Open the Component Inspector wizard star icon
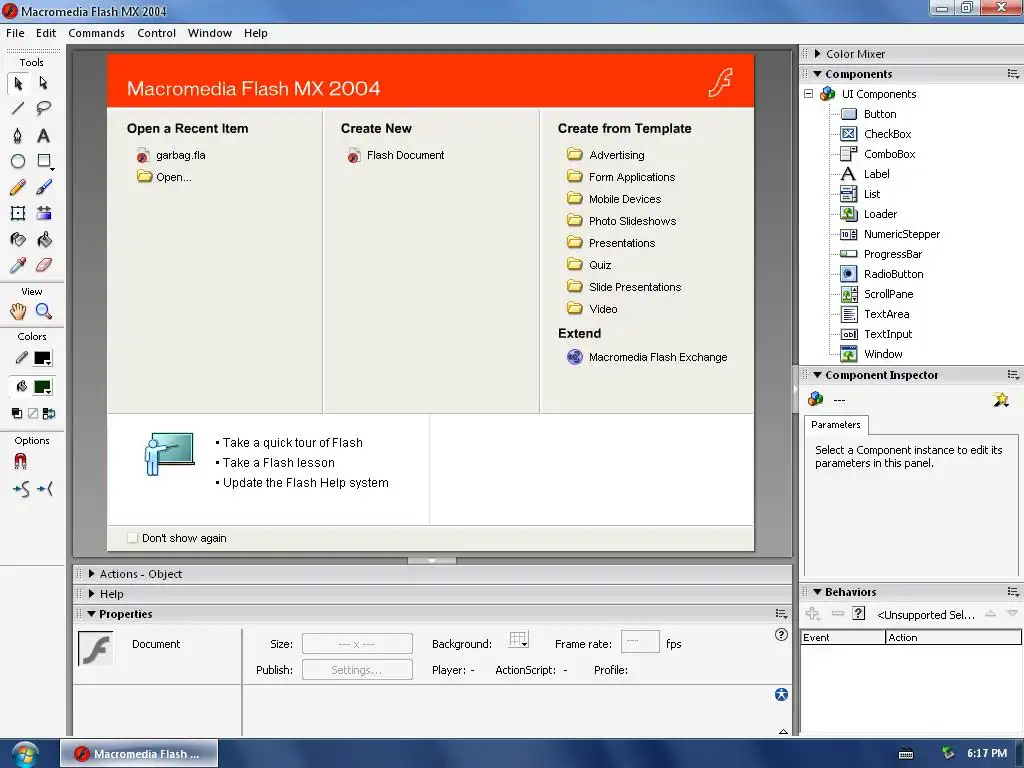Image resolution: width=1024 pixels, height=768 pixels. click(1000, 399)
